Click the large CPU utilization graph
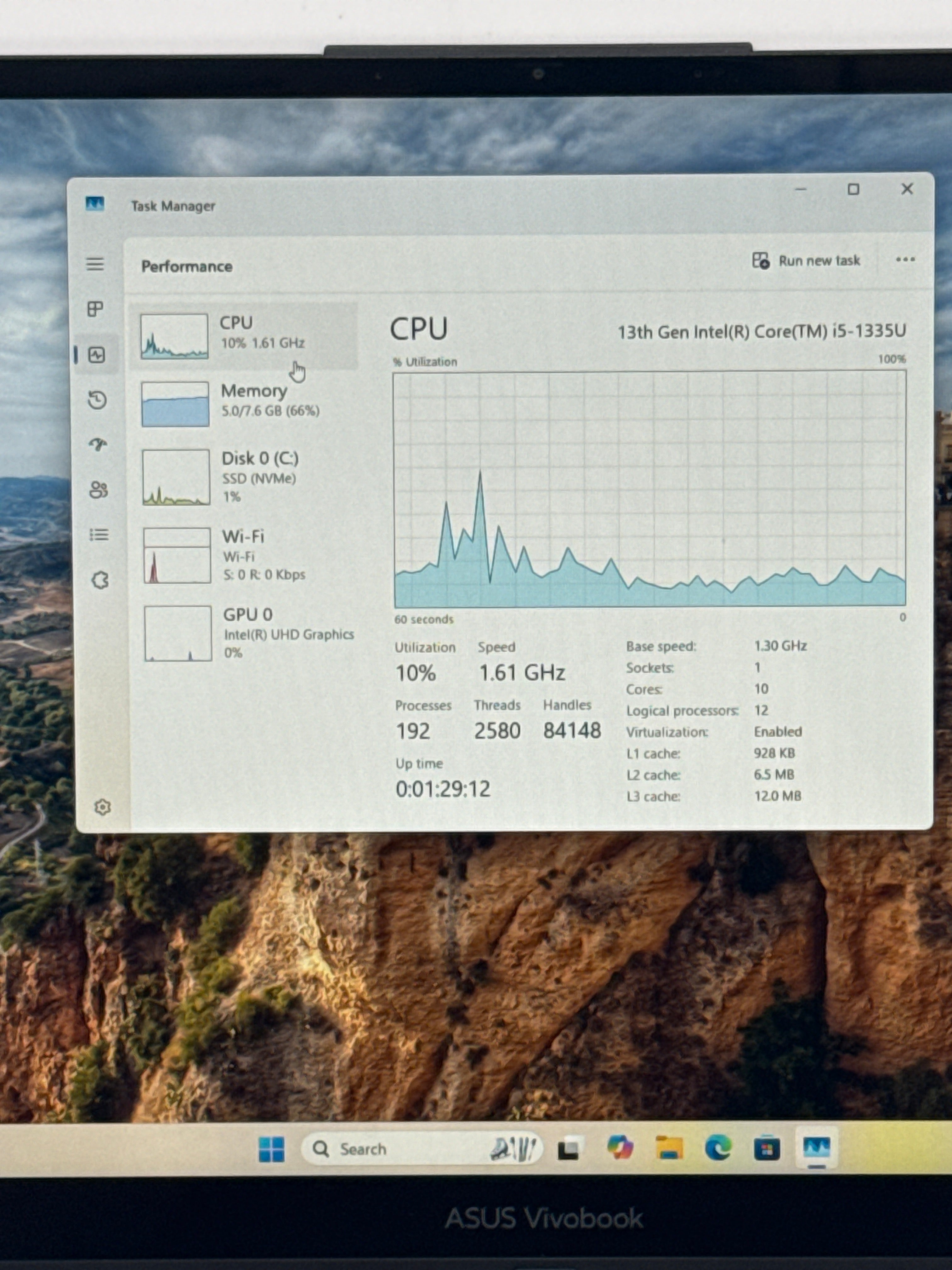Viewport: 952px width, 1270px height. [x=649, y=489]
